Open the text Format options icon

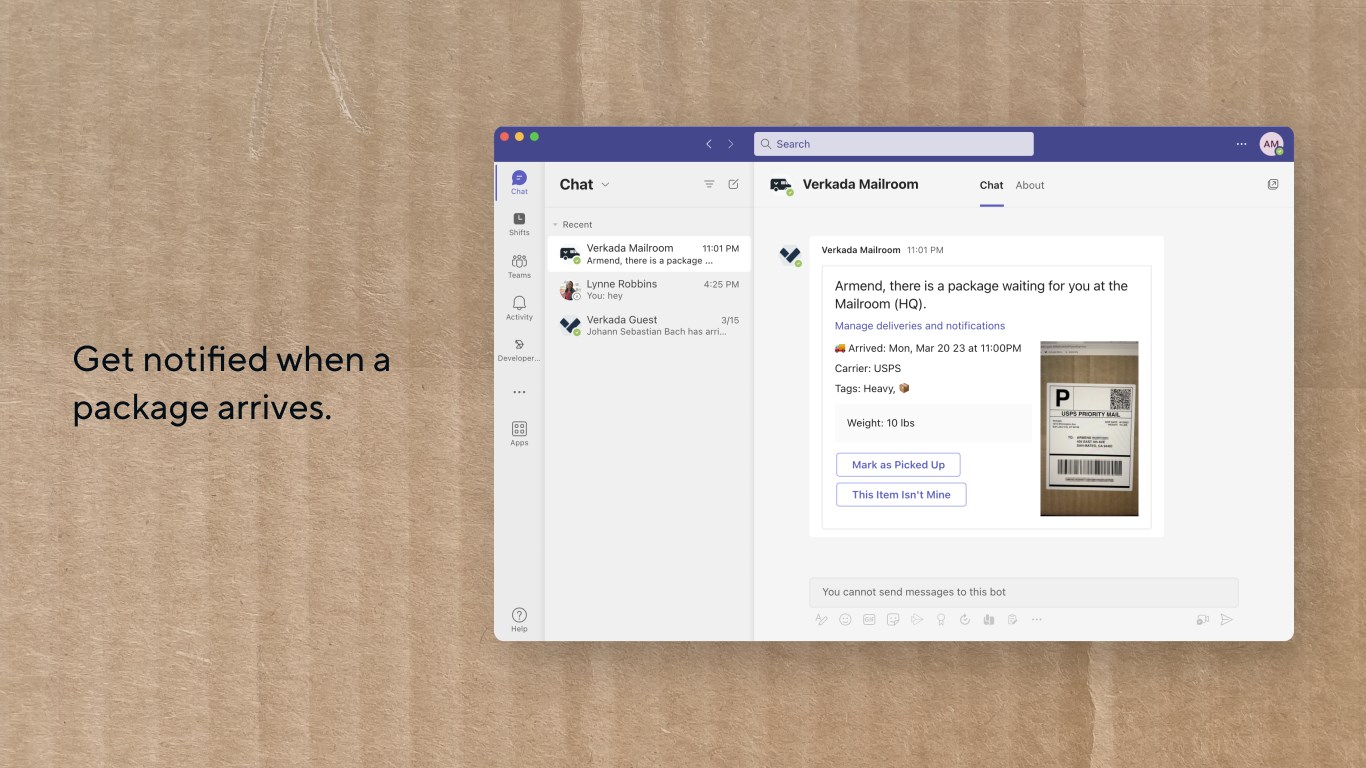tap(821, 620)
